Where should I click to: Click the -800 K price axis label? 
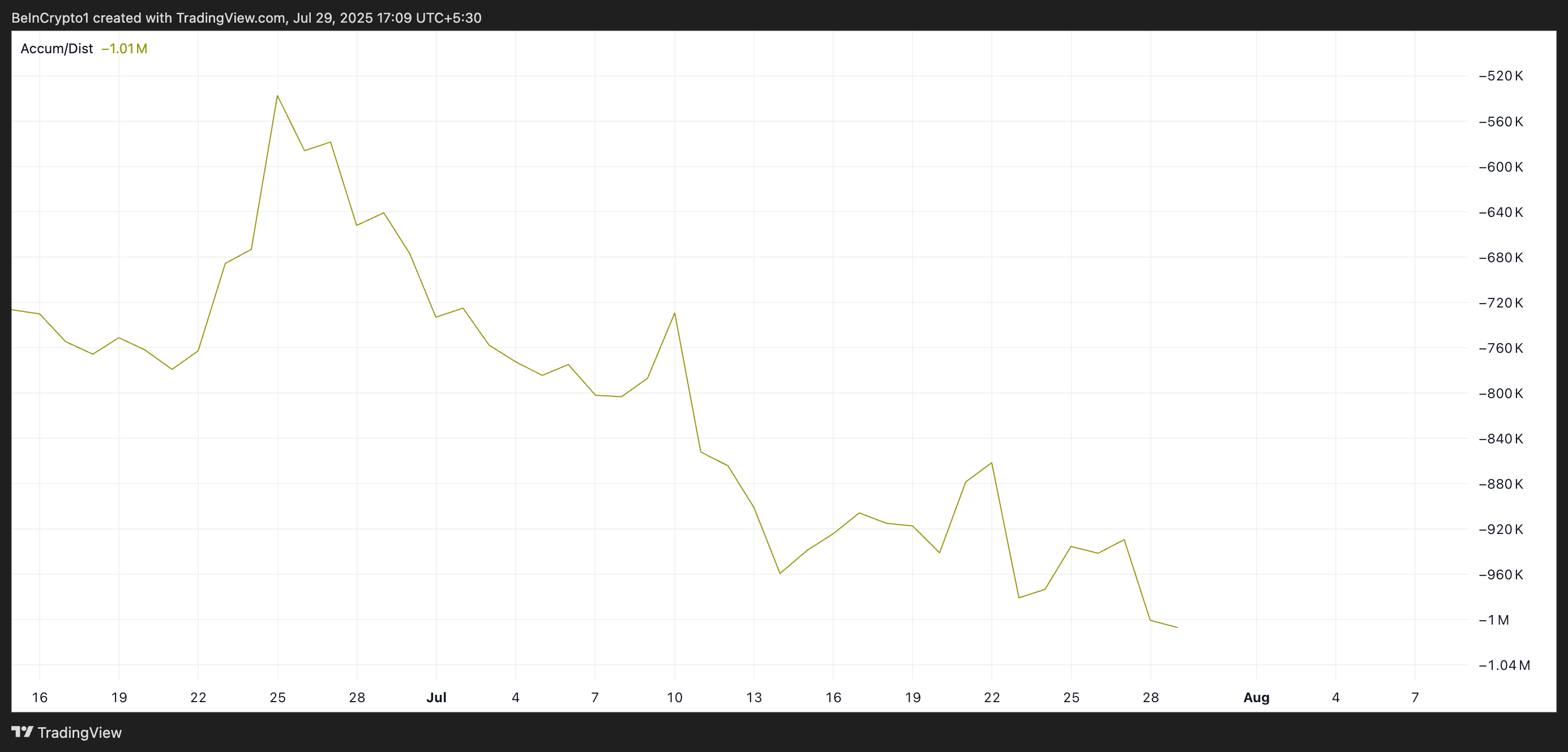(1501, 394)
